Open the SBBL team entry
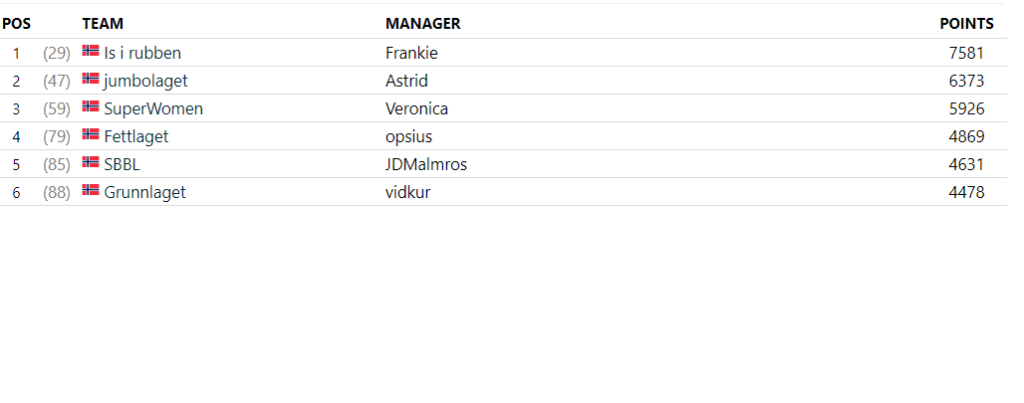The image size is (1024, 403). click(121, 165)
